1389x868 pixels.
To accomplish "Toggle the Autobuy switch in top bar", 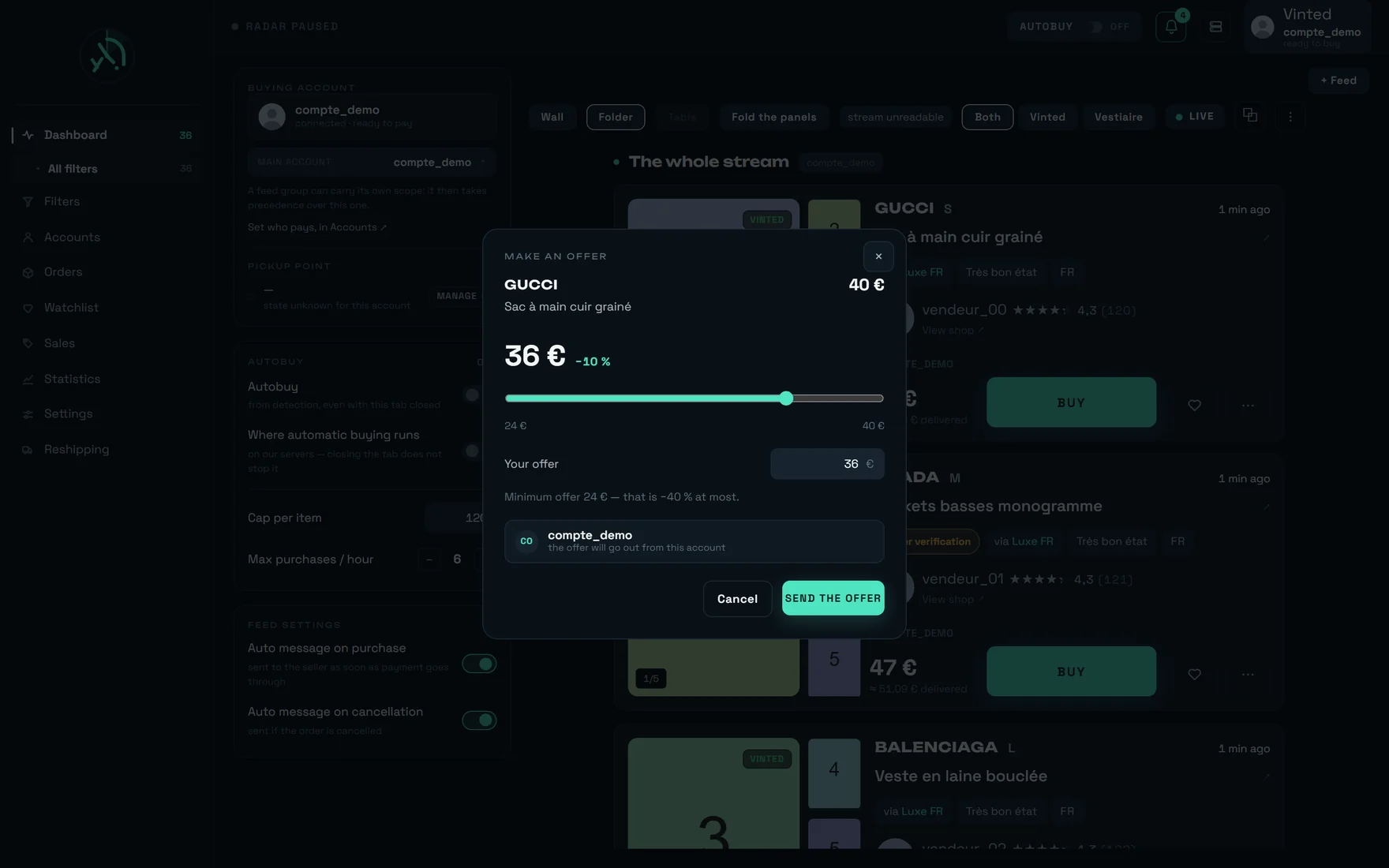I will click(1095, 27).
